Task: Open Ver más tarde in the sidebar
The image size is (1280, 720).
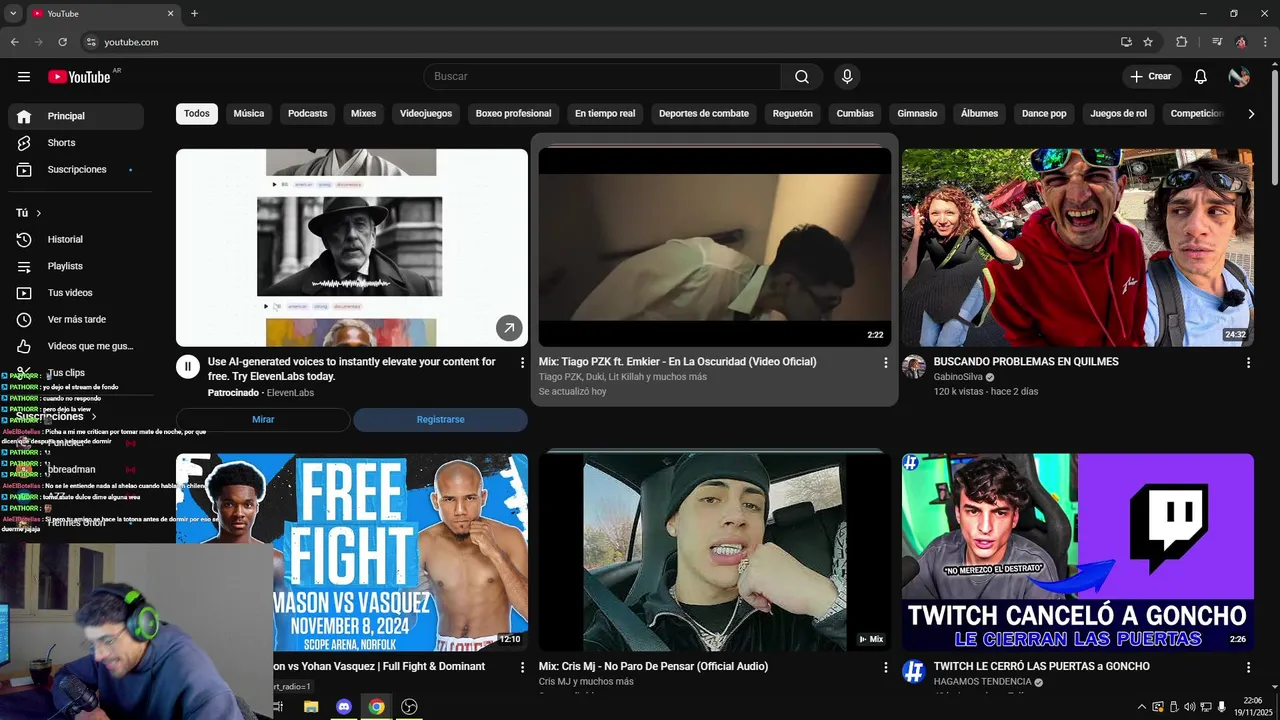Action: pyautogui.click(x=76, y=320)
